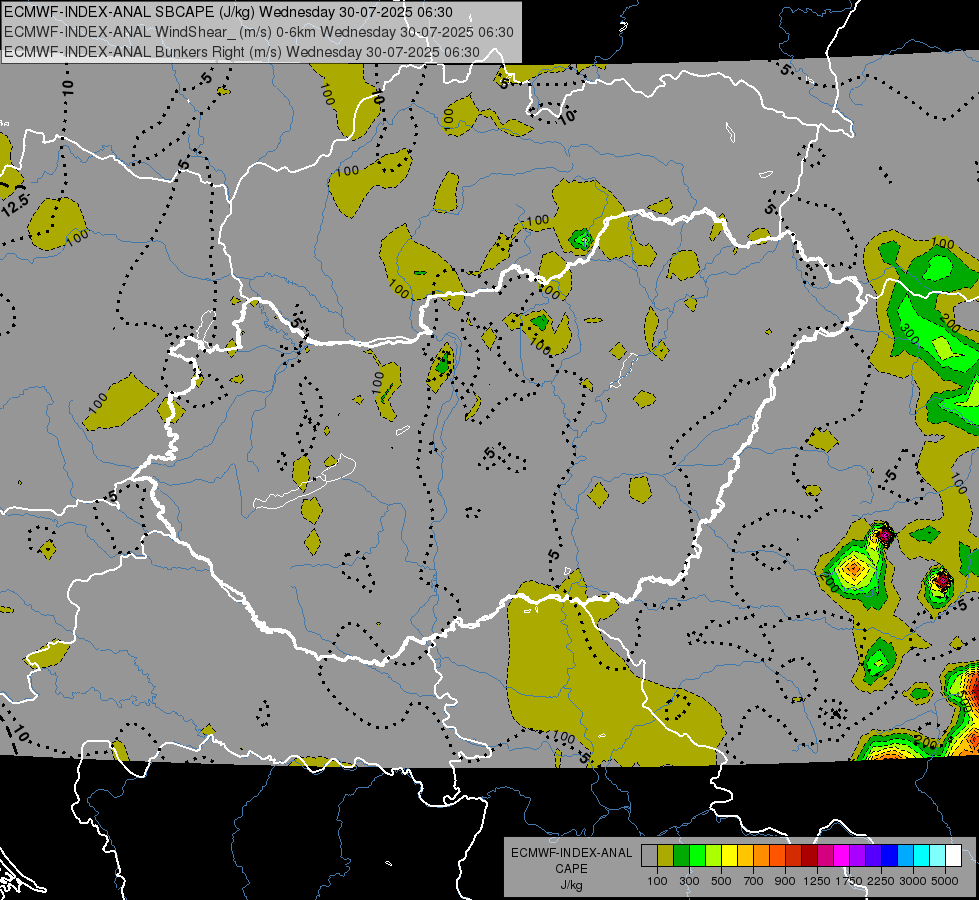Screen dimensions: 979x900
Task: Click the 900 tick label in legend
Action: (785, 881)
